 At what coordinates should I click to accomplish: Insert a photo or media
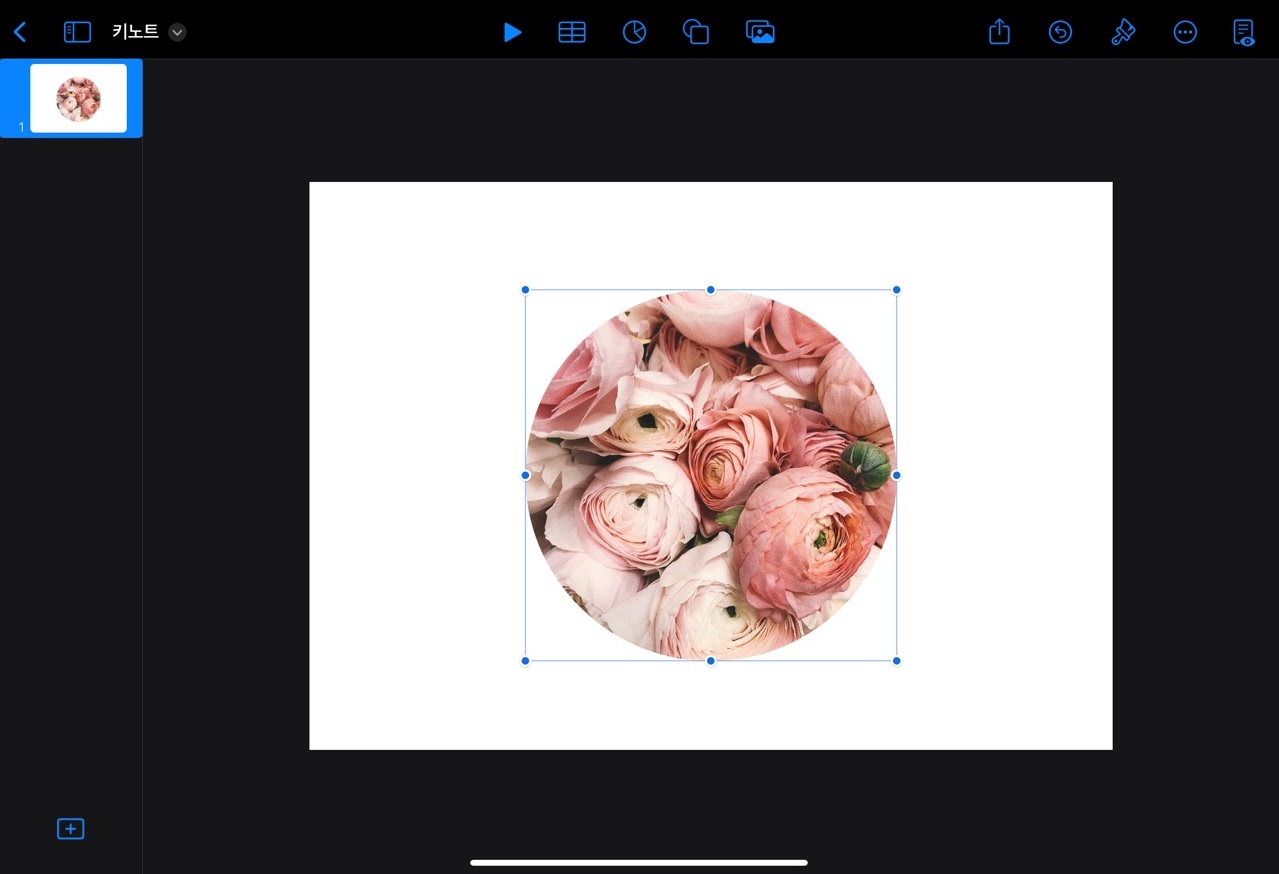point(761,32)
